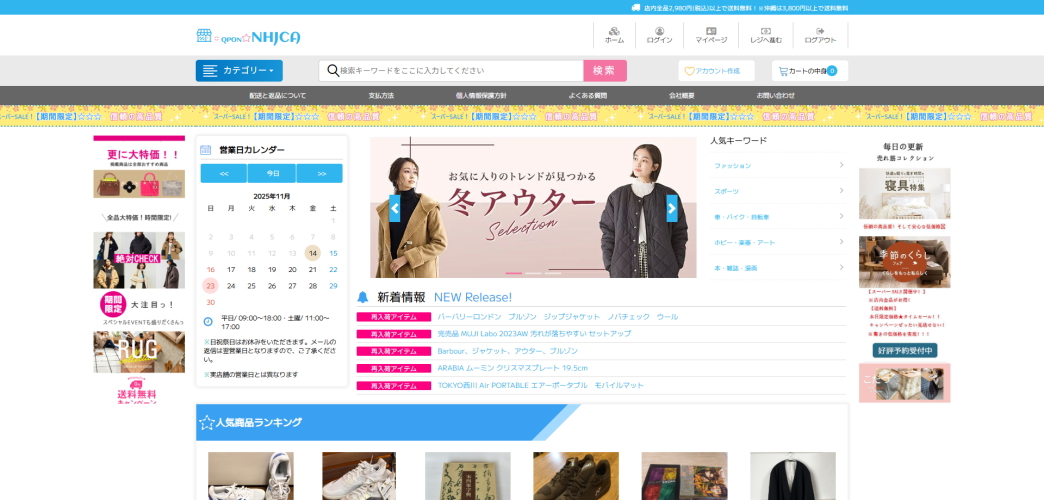Click the NHJCA store logo
1044x500 pixels.
click(x=248, y=37)
